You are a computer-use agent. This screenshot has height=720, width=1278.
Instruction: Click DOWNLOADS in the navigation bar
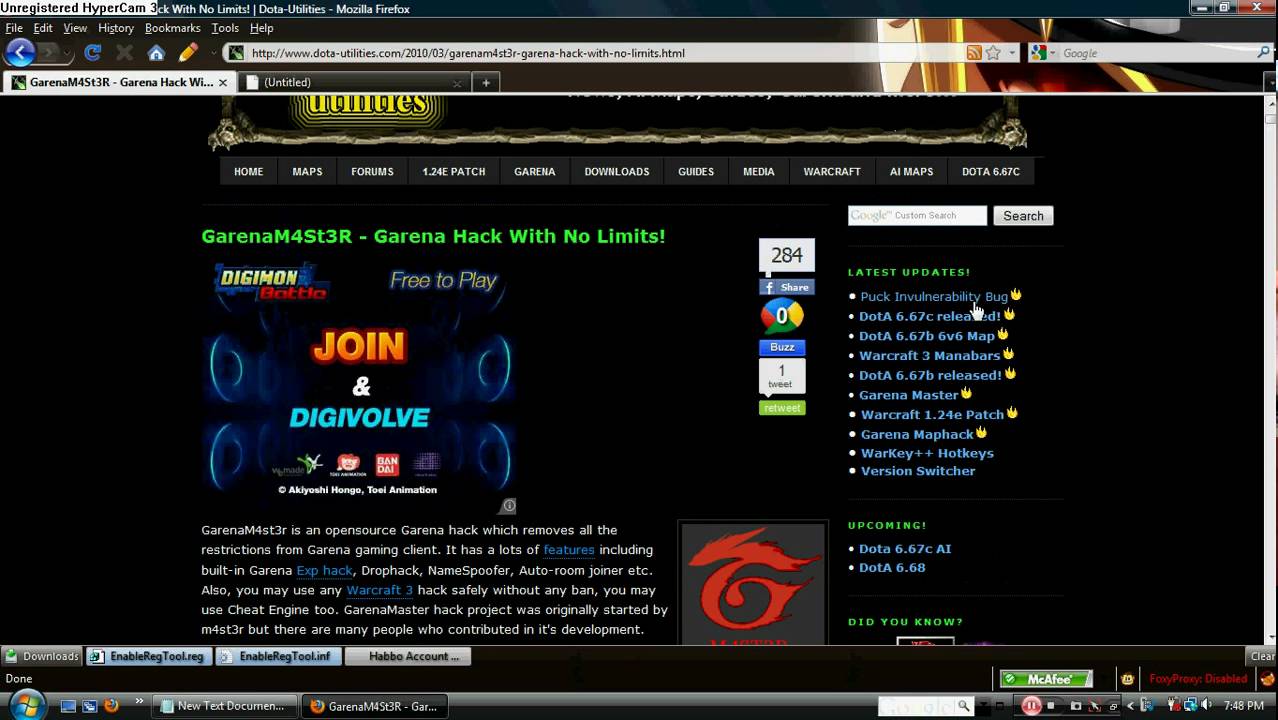(x=617, y=172)
